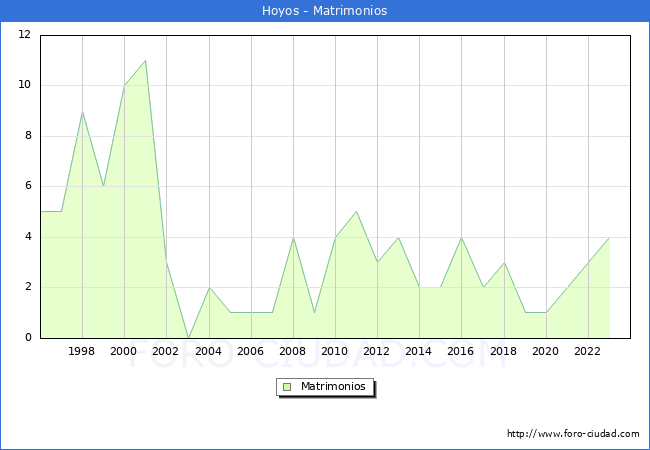Click the 2022 x-axis year label
650x450 pixels.
pos(587,351)
